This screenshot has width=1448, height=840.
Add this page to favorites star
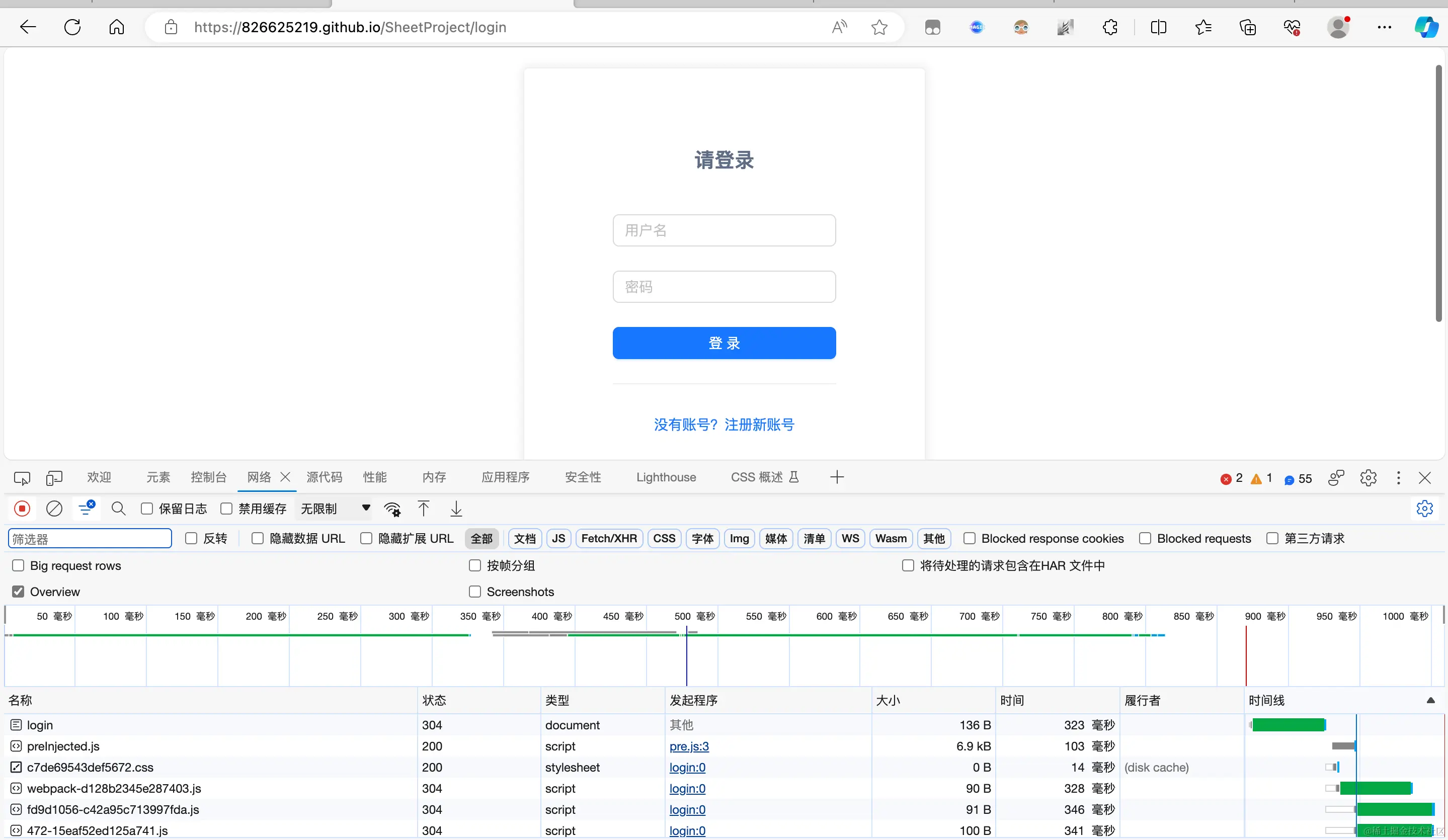pos(879,27)
